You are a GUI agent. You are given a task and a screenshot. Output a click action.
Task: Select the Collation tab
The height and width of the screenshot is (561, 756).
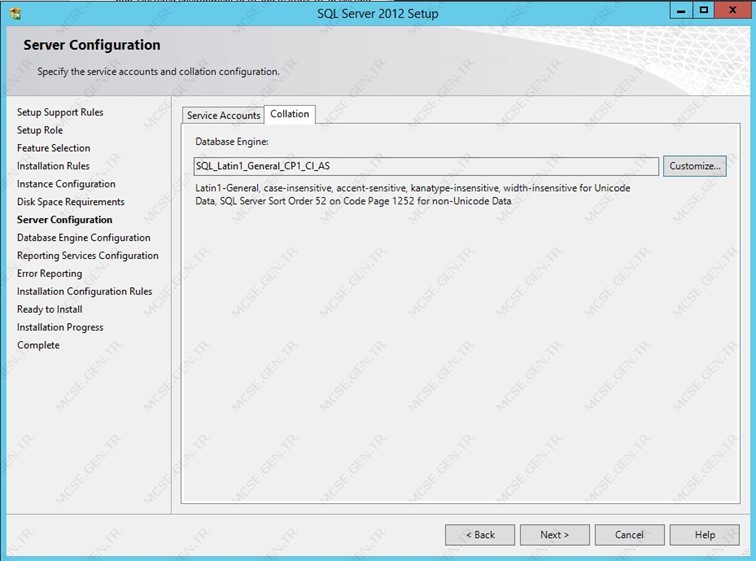point(290,114)
